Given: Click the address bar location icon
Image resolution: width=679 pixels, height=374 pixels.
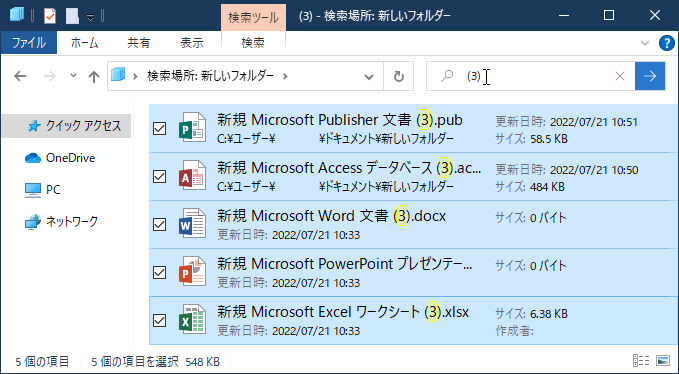Looking at the screenshot, I should [118, 75].
